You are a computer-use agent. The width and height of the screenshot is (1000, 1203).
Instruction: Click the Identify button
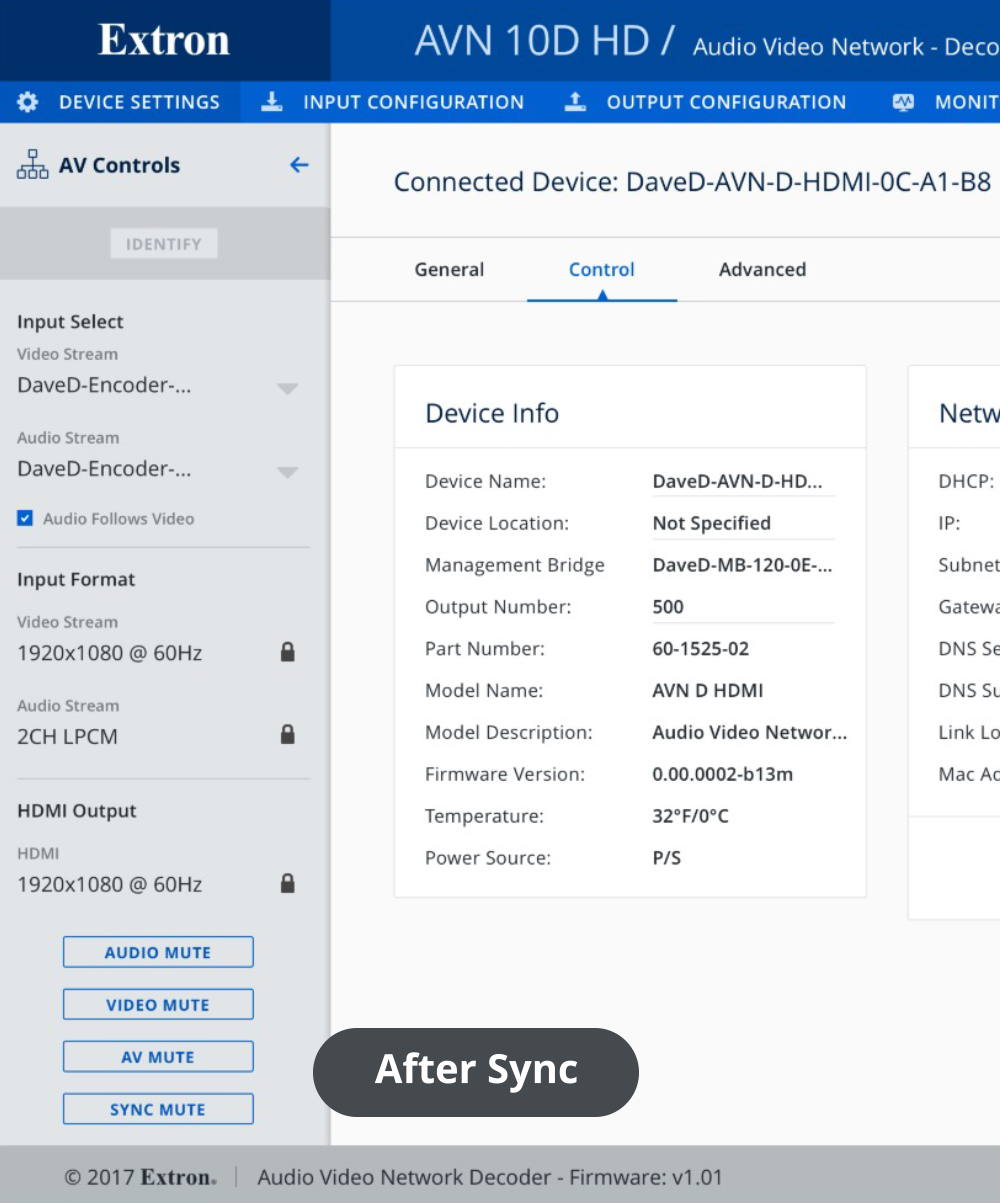[x=163, y=243]
